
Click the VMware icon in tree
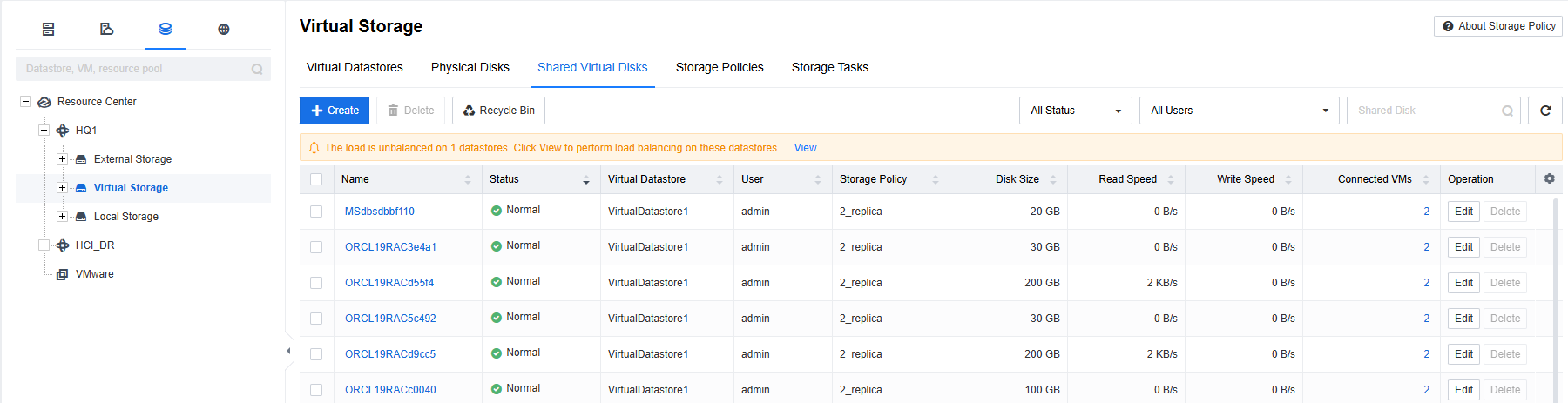[x=63, y=274]
